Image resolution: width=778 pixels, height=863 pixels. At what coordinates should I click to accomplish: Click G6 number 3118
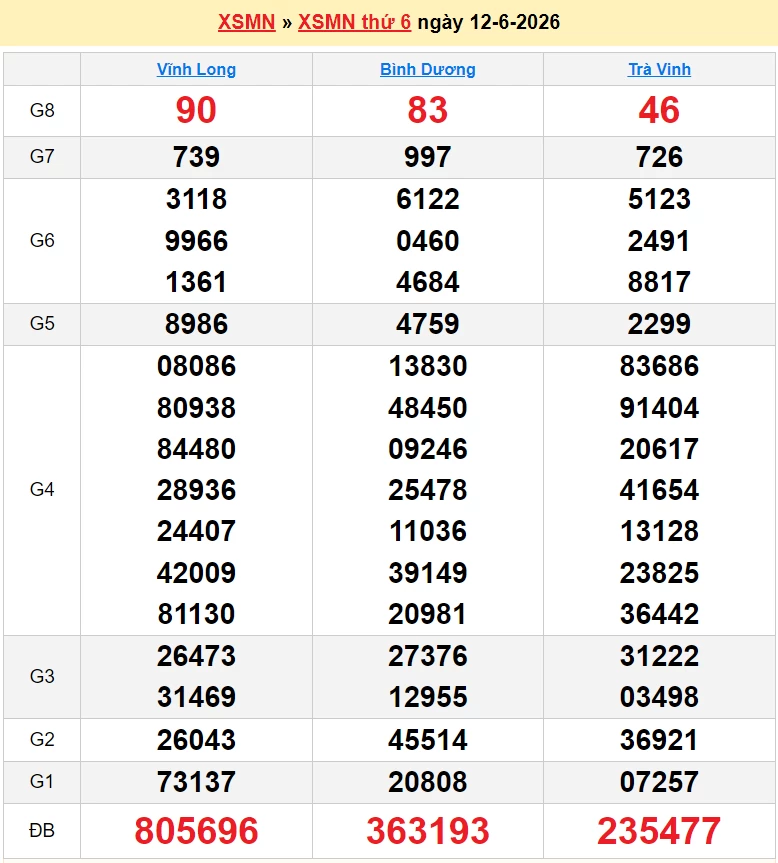[196, 199]
